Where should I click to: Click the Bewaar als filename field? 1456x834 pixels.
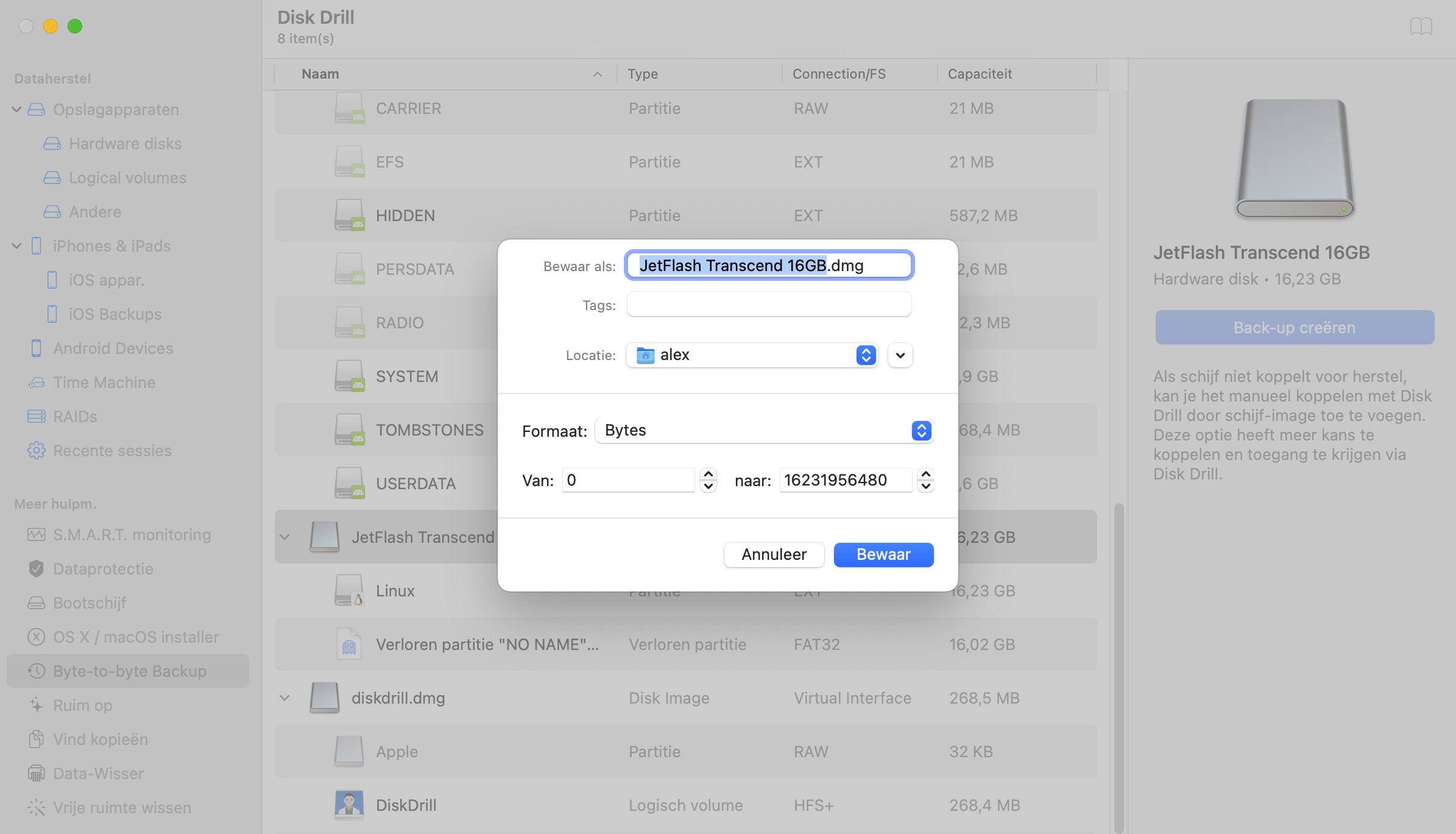(x=769, y=266)
